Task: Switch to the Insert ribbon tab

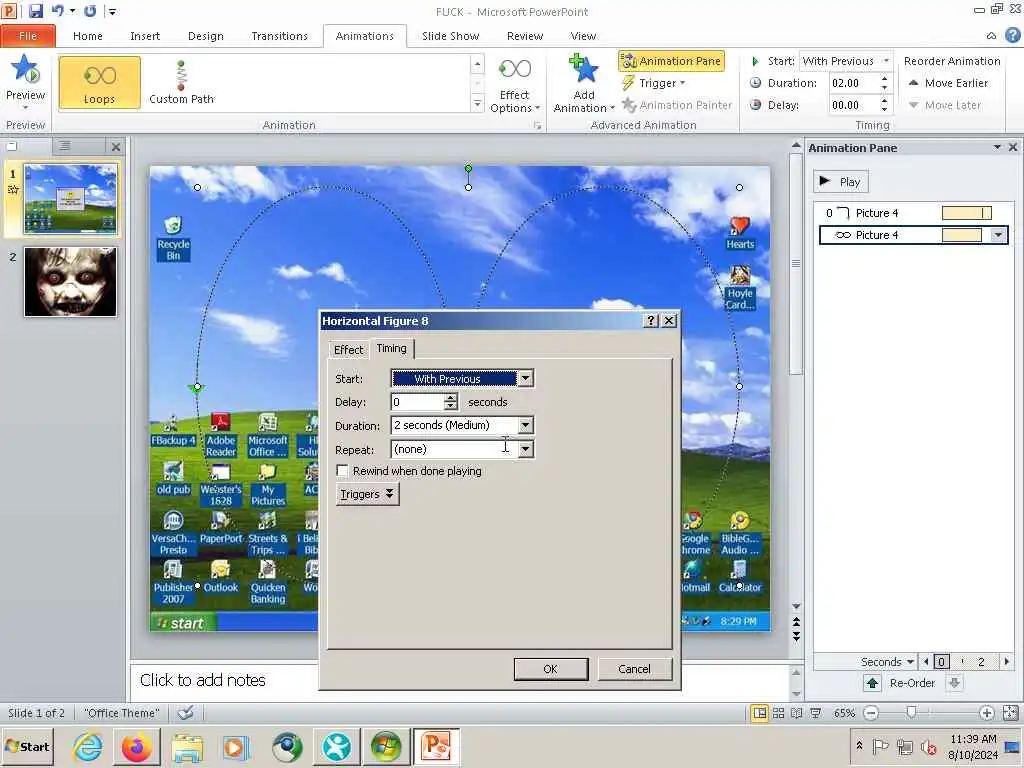Action: click(144, 36)
